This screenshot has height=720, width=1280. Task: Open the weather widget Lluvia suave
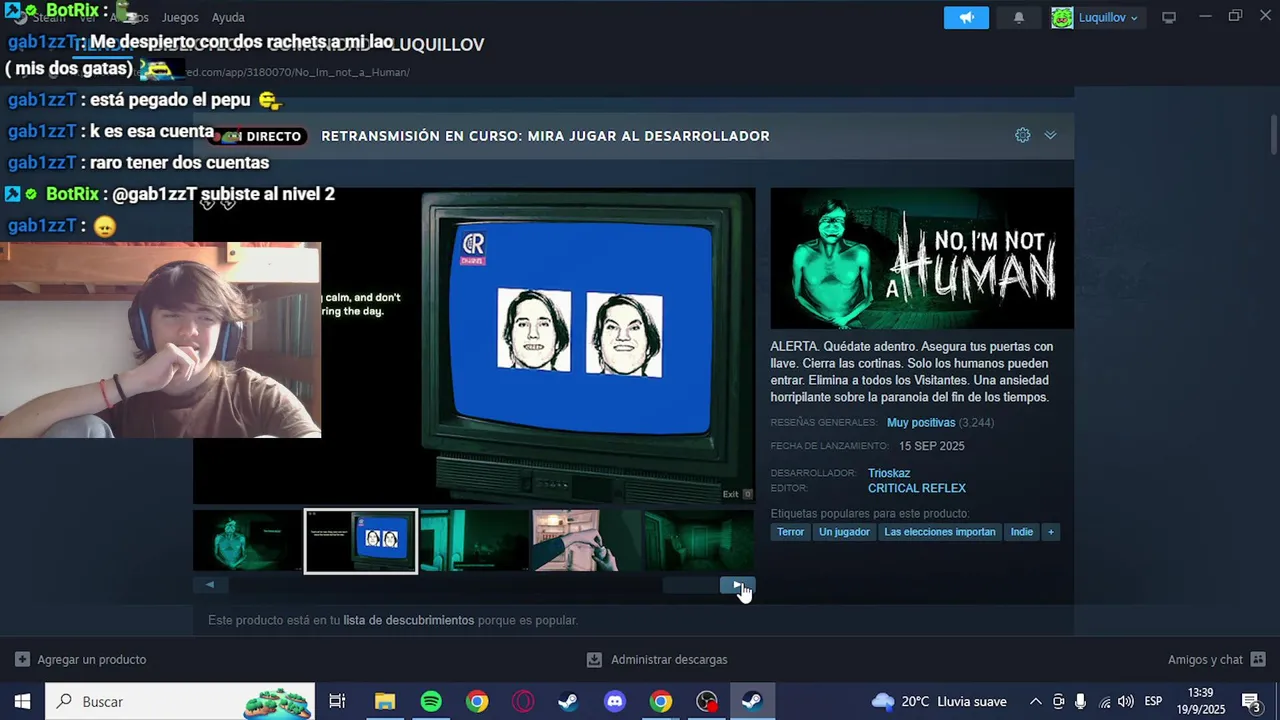point(939,701)
